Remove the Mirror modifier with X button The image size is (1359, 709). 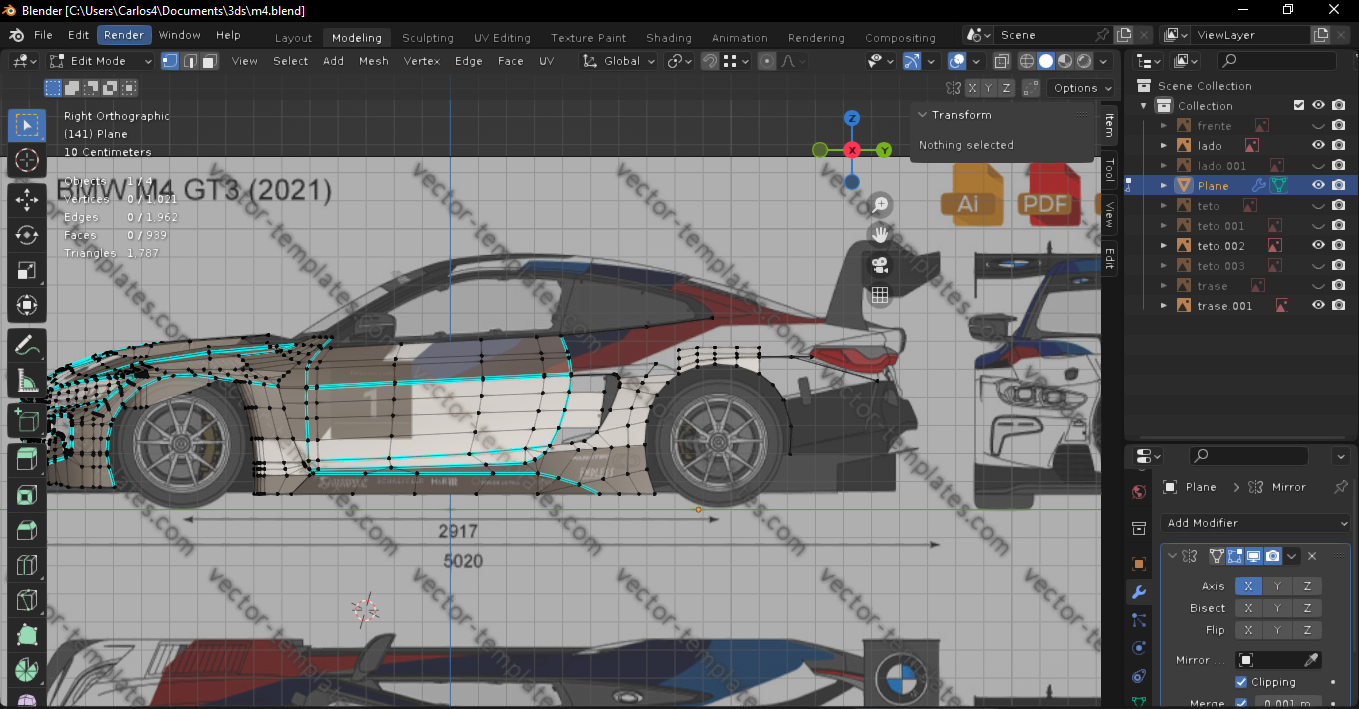coord(1312,556)
